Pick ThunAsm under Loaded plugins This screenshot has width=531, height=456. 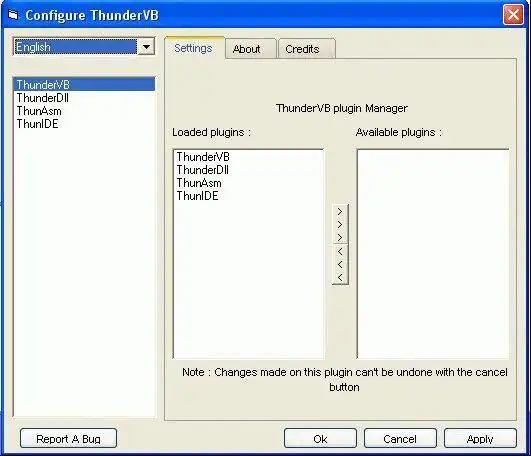pos(248,183)
